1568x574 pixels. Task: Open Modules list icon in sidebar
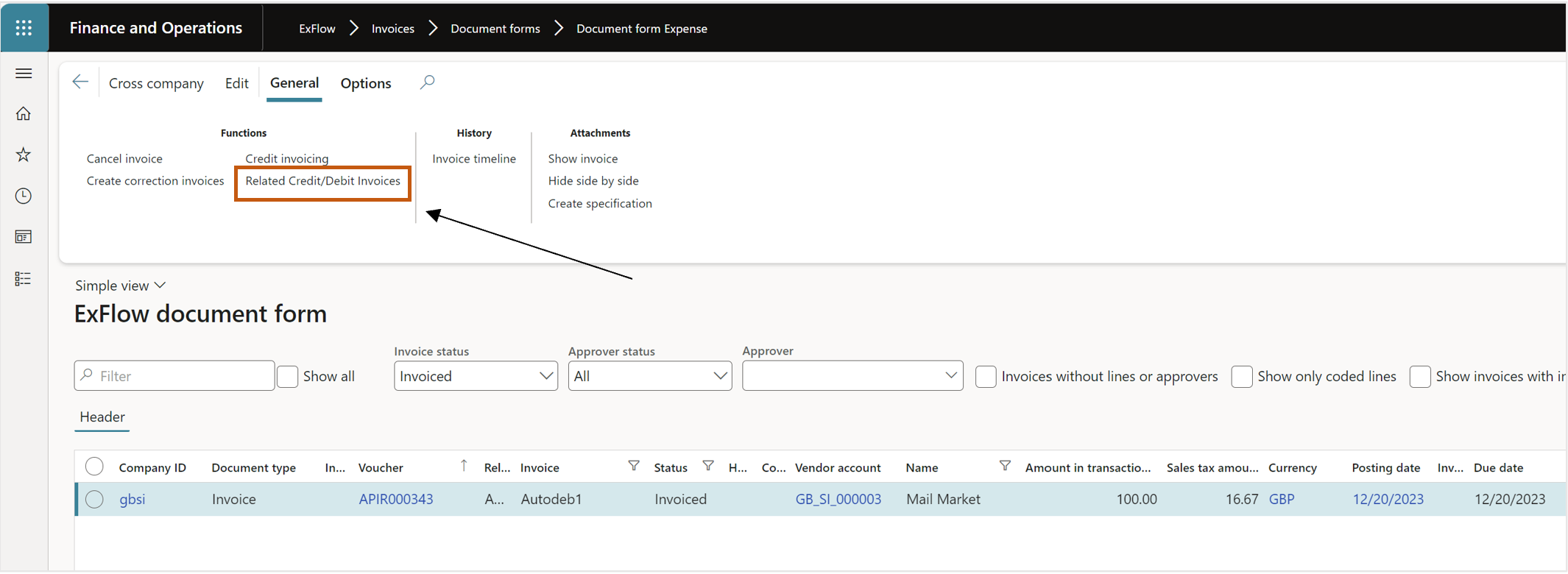pos(24,279)
